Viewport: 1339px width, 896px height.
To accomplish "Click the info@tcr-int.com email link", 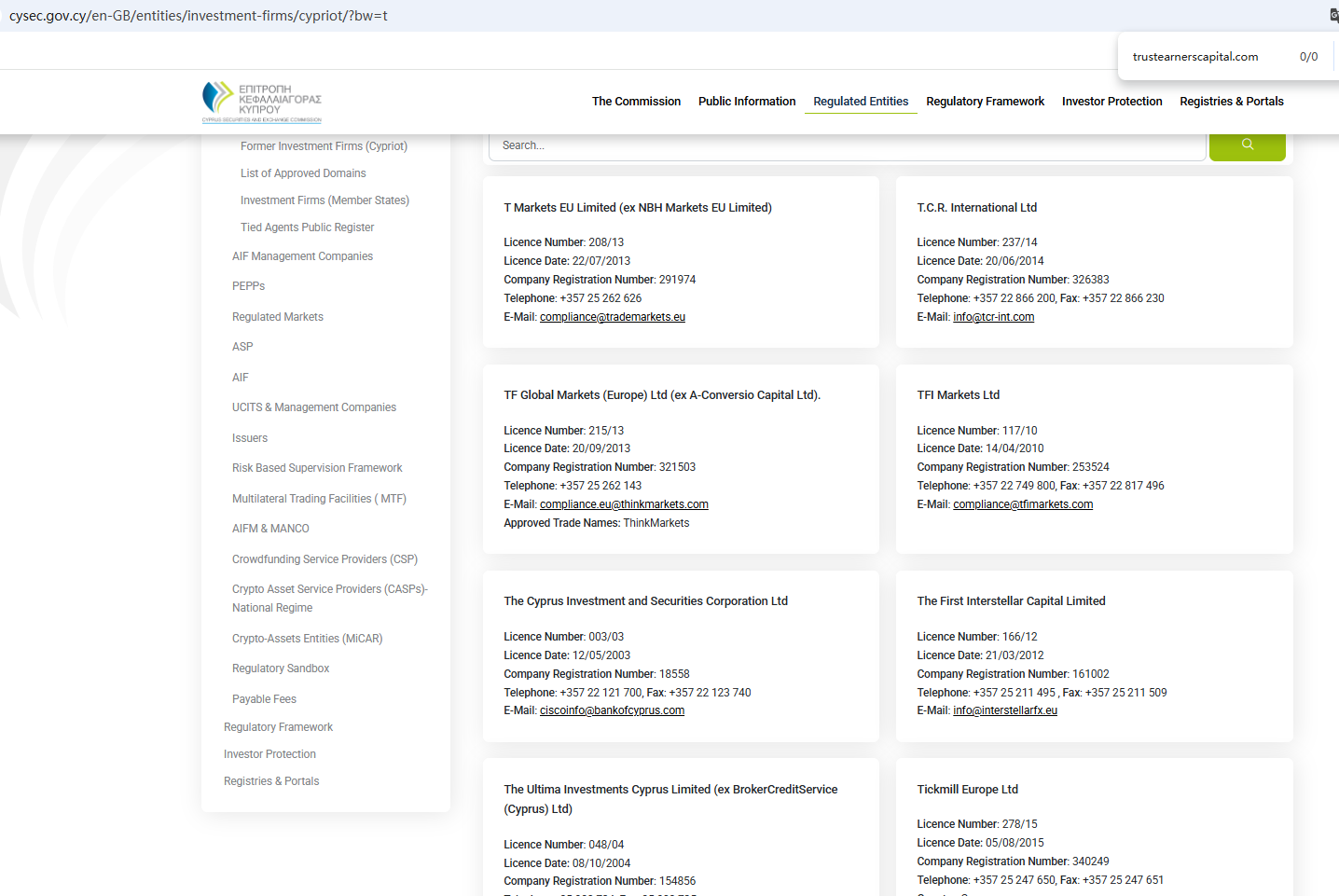I will [x=993, y=317].
